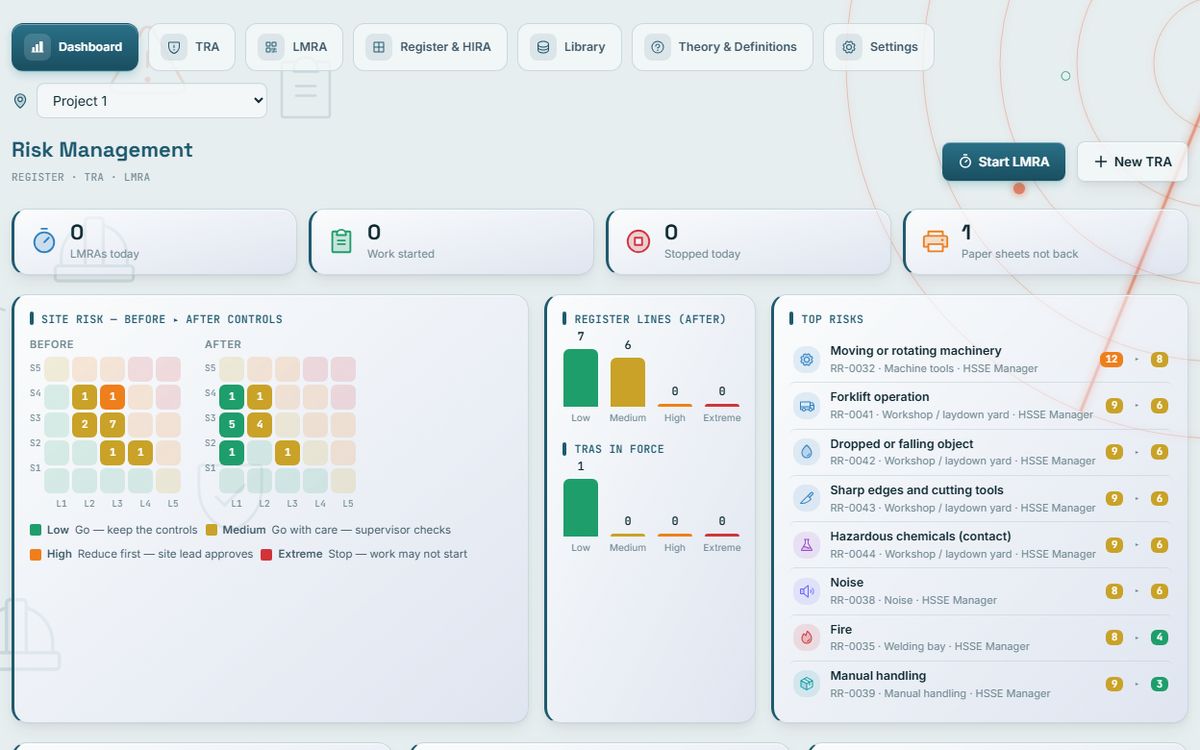The image size is (1200, 750).
Task: Click the green 4 score badge for Fire
Action: click(x=1160, y=637)
